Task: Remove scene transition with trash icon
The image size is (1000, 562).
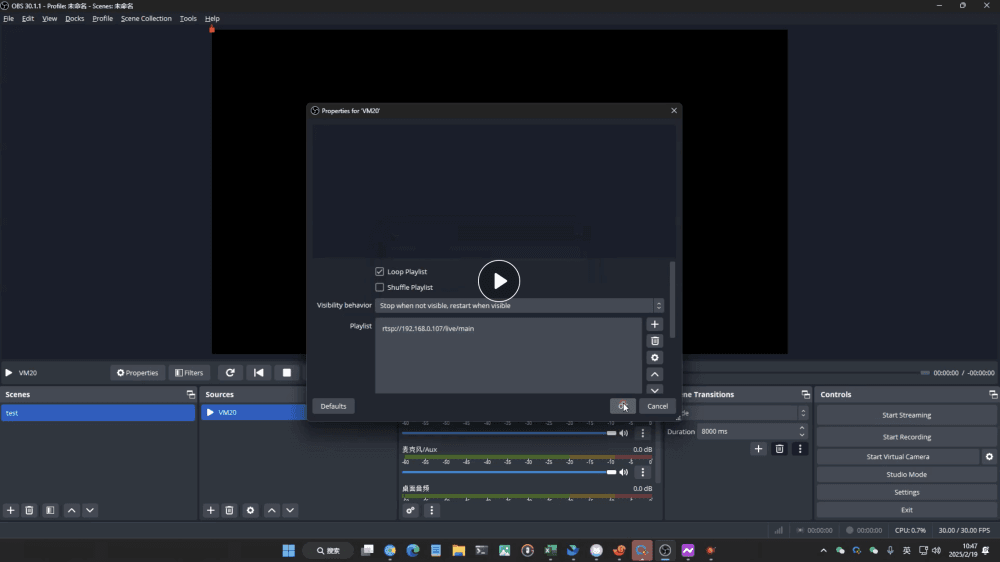Action: (779, 449)
